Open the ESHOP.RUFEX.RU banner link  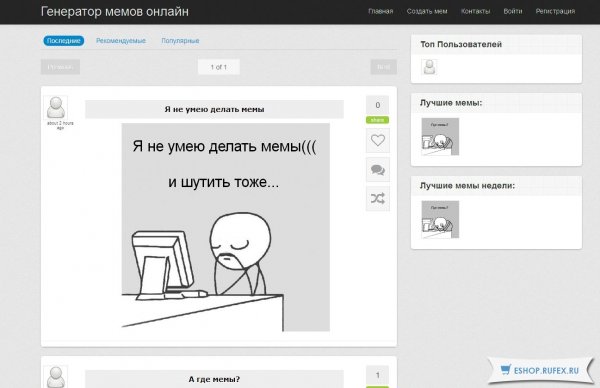point(541,370)
